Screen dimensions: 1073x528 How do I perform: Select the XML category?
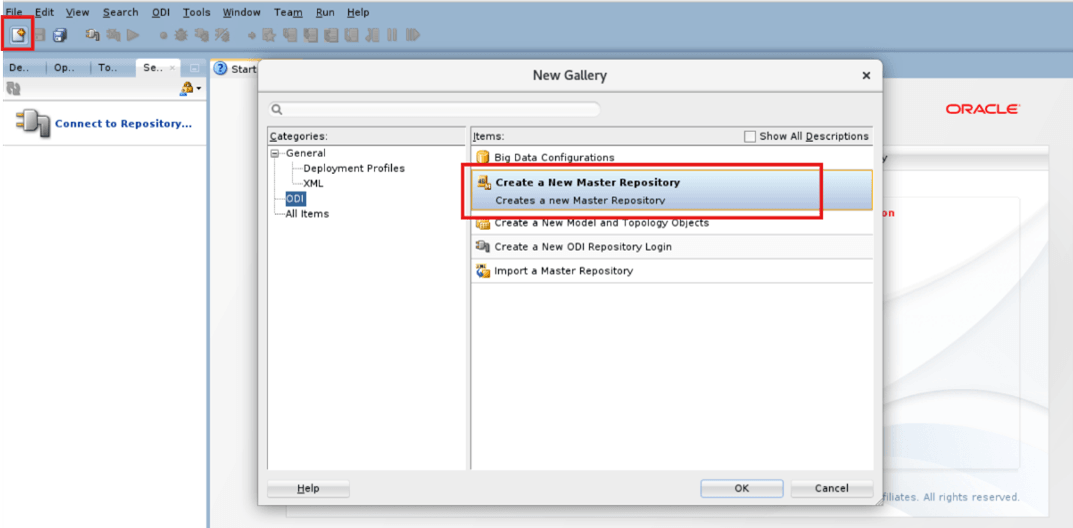313,183
